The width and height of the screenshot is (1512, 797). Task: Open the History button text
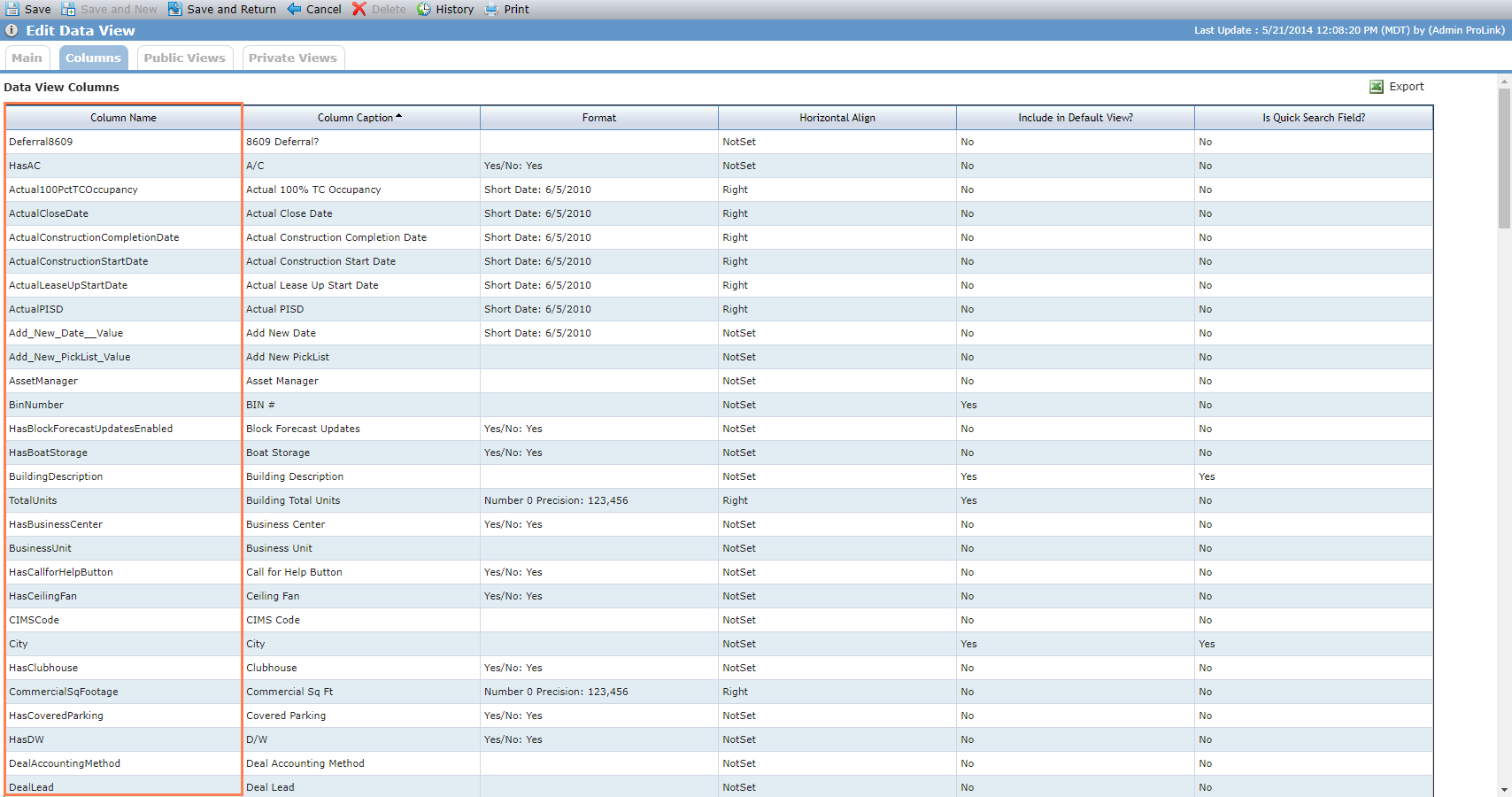pyautogui.click(x=455, y=9)
